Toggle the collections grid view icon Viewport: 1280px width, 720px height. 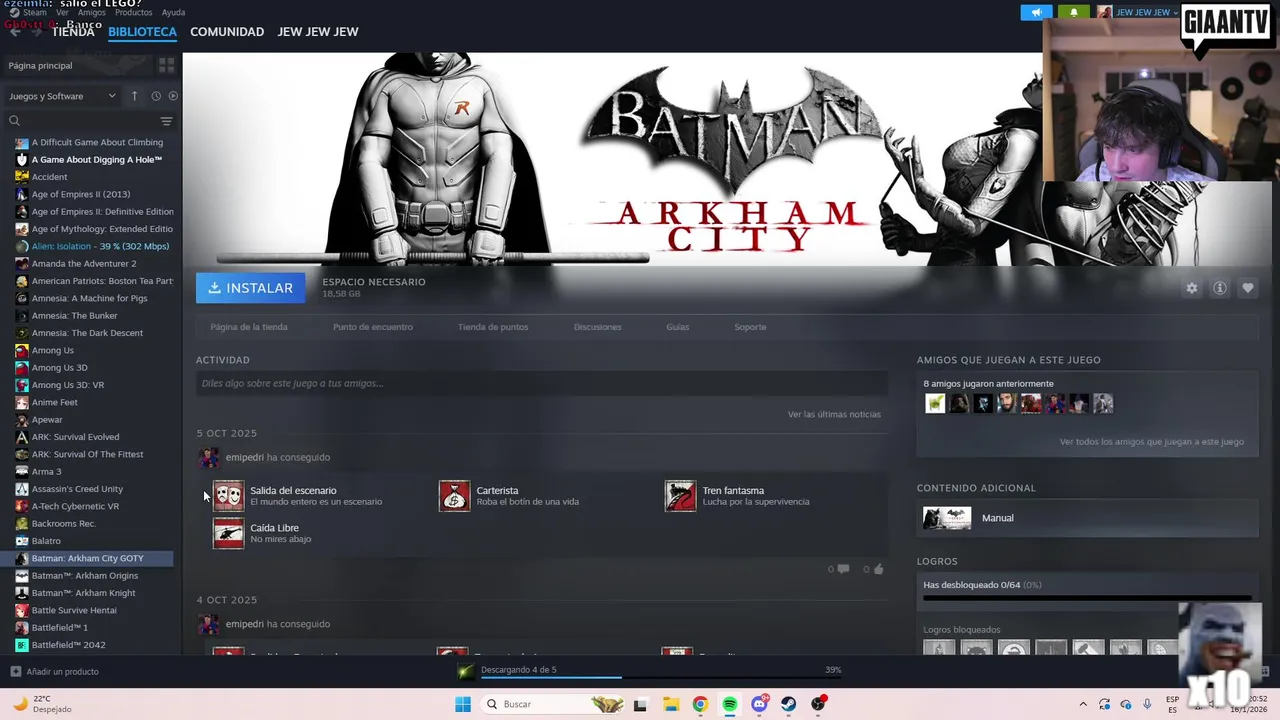[x=166, y=65]
